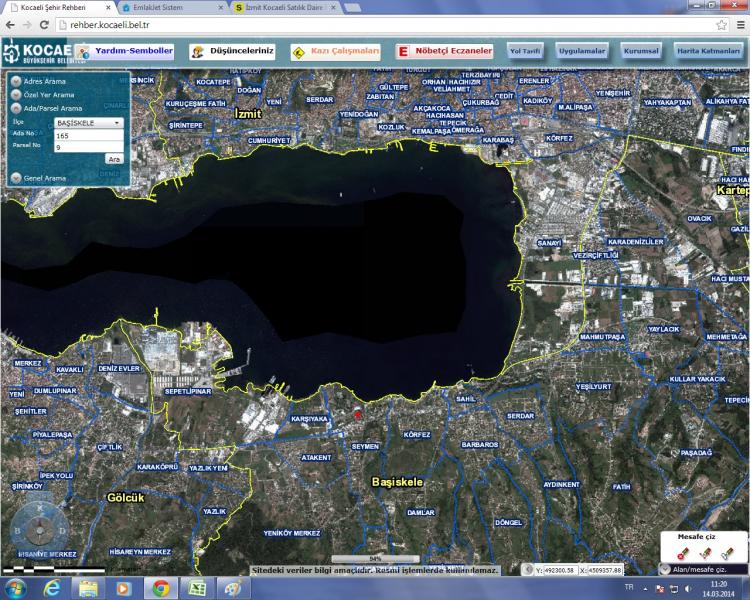Open Yardım-Semboller help button
Image resolution: width=750 pixels, height=600 pixels.
(x=124, y=51)
